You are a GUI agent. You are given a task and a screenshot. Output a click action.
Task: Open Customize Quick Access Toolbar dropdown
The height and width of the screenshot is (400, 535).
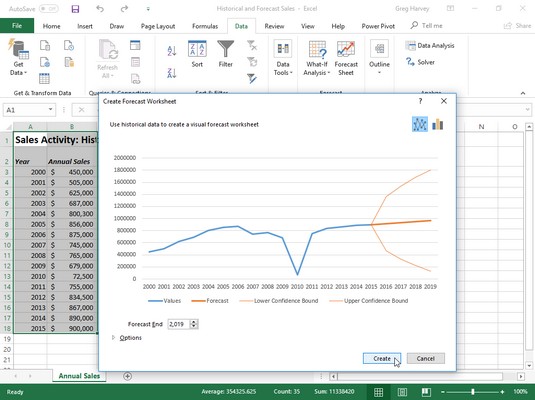point(148,9)
